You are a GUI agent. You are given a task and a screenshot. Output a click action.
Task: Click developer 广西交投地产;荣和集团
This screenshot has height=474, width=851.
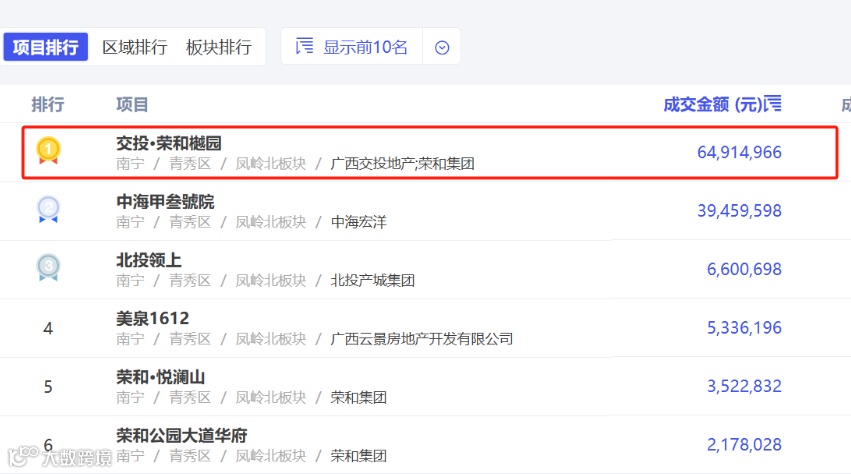pyautogui.click(x=403, y=163)
